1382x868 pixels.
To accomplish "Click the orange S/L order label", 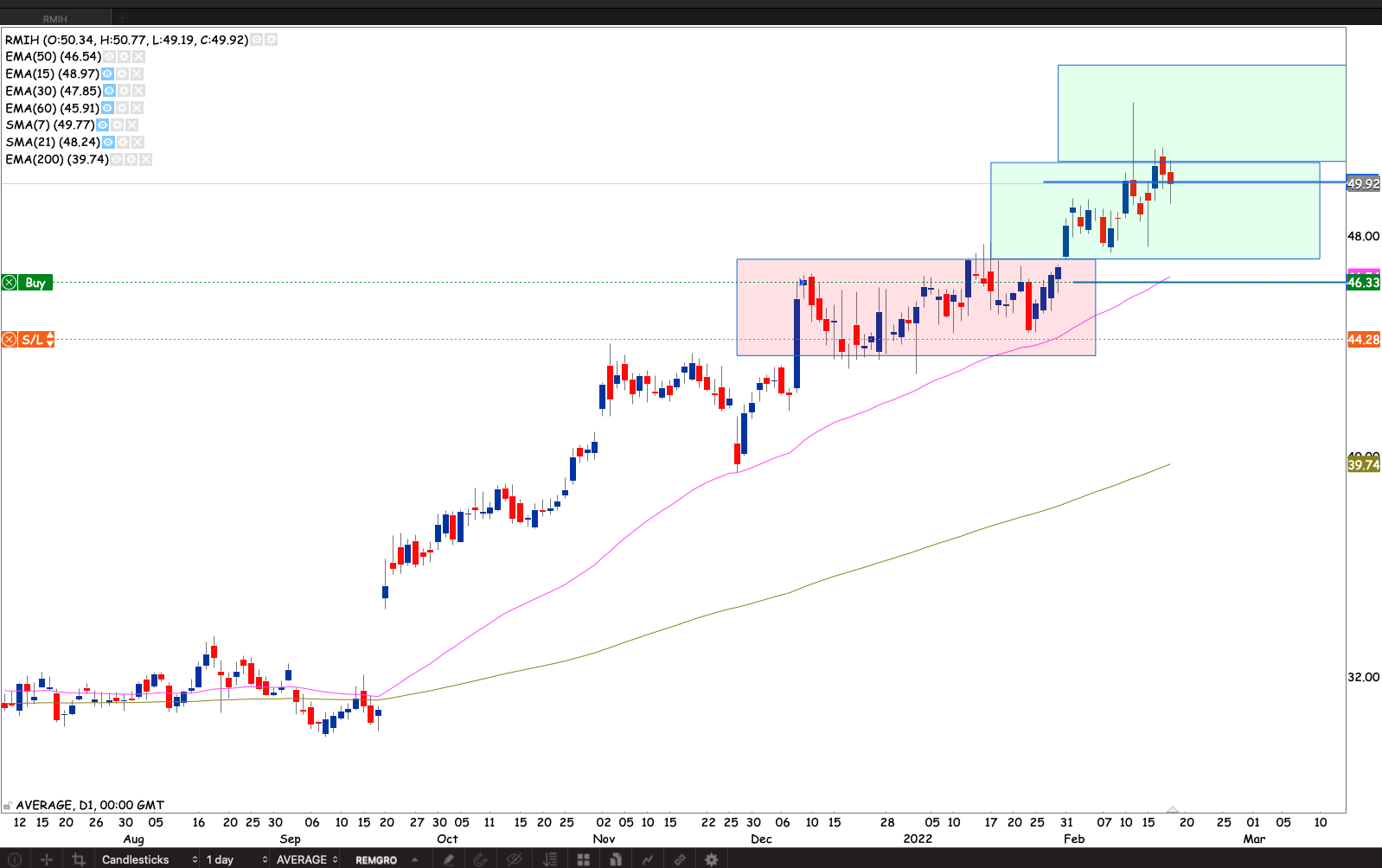I will coord(33,340).
